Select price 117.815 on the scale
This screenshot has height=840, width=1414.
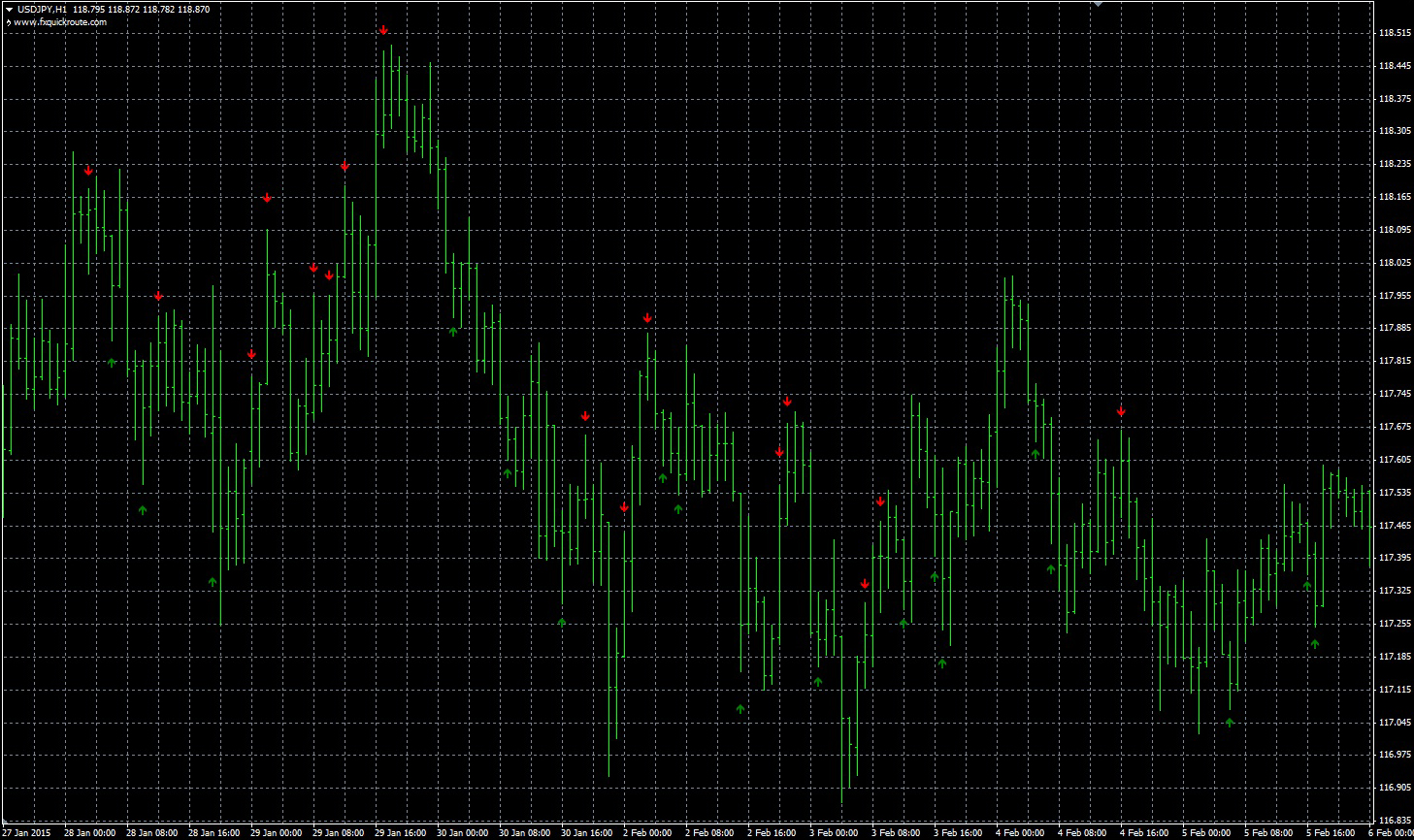coord(1394,361)
